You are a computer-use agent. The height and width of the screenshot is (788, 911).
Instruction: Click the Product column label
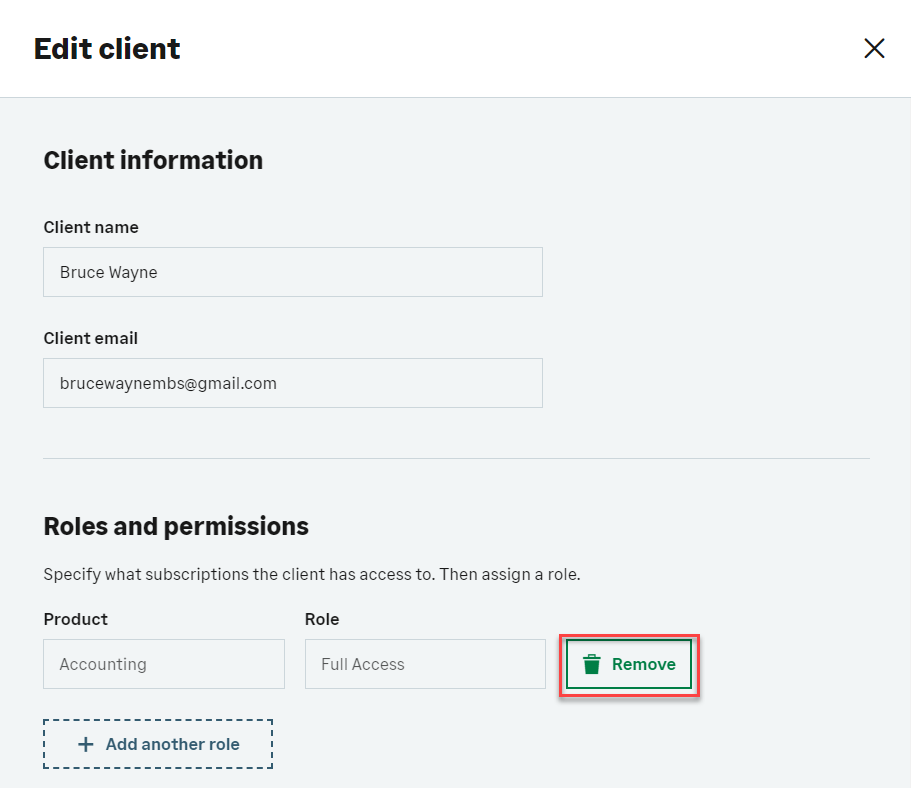(x=76, y=619)
